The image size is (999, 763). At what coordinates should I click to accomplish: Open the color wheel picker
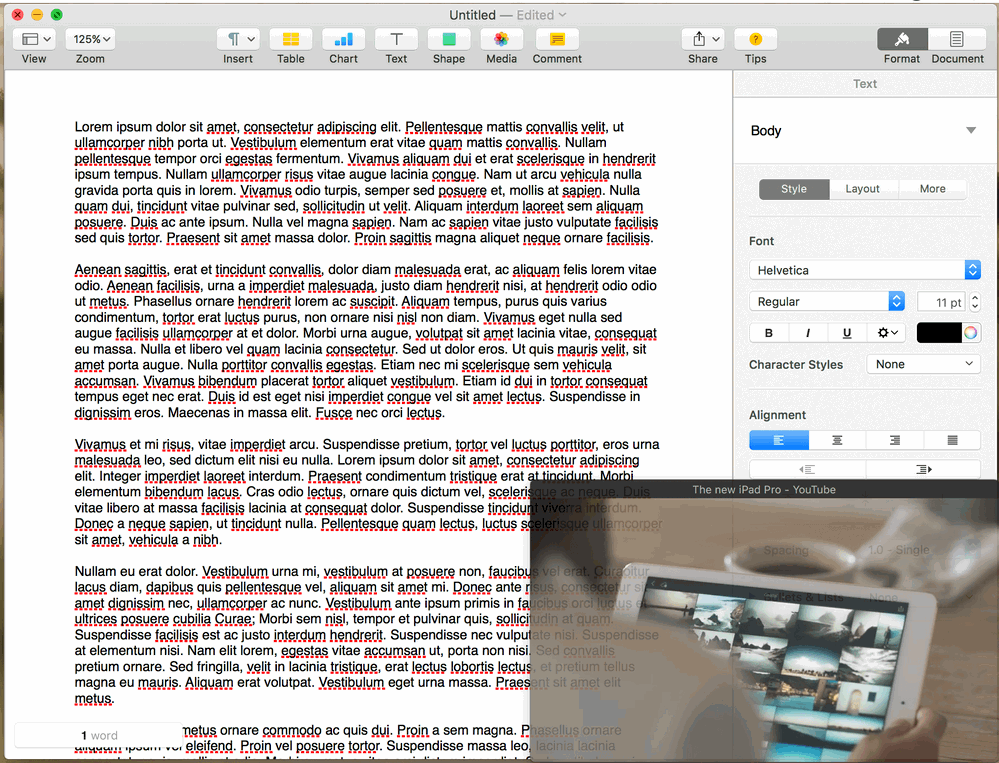[x=970, y=332]
